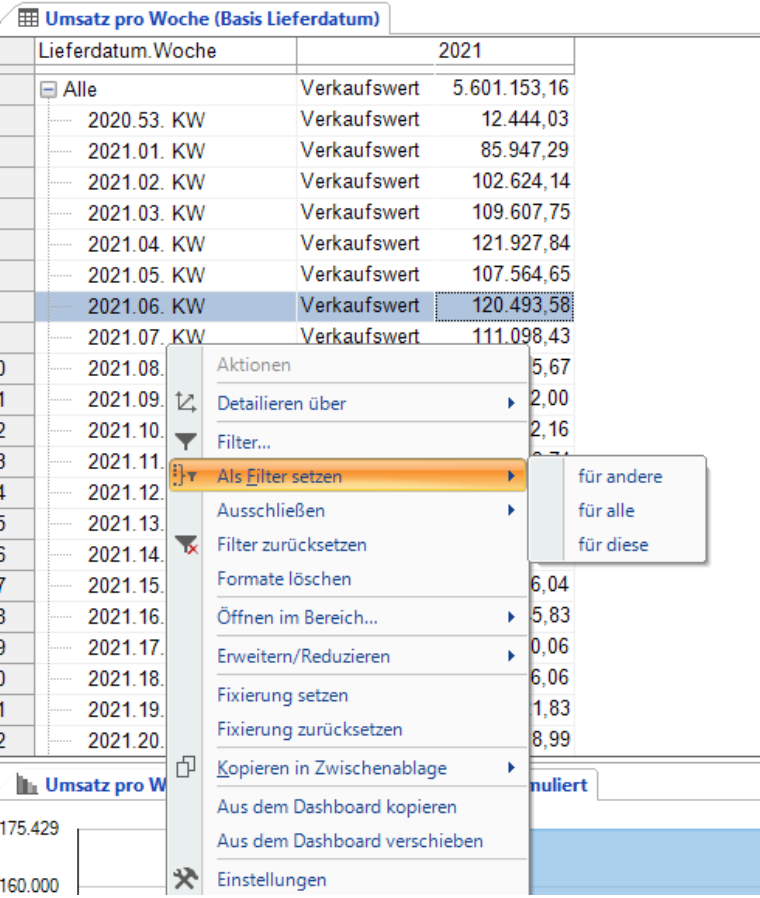Viewport: 760px width, 898px height.
Task: Click the Als Filter setzen icon
Action: click(186, 475)
